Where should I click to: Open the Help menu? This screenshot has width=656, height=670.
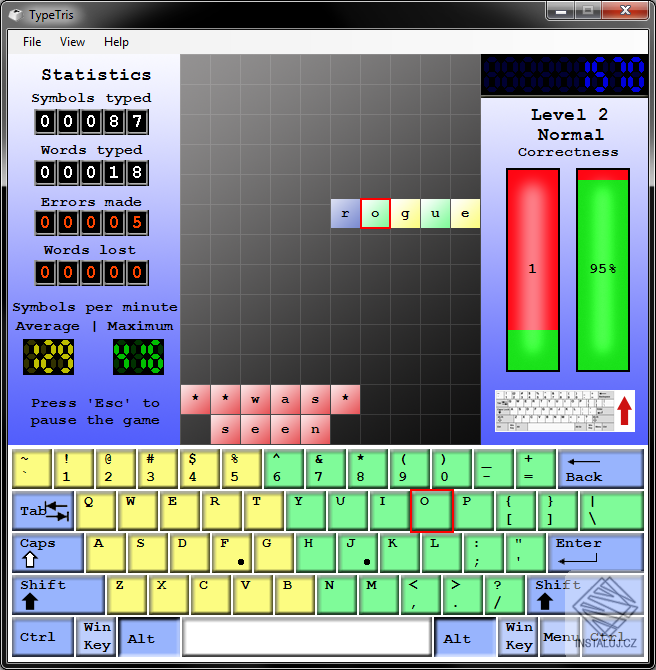116,42
